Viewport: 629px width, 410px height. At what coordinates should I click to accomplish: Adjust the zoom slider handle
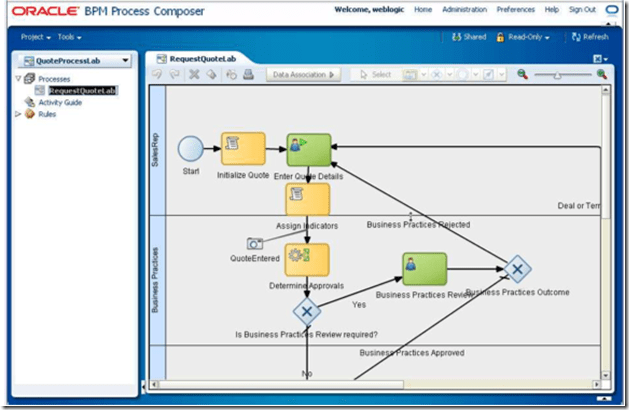557,75
